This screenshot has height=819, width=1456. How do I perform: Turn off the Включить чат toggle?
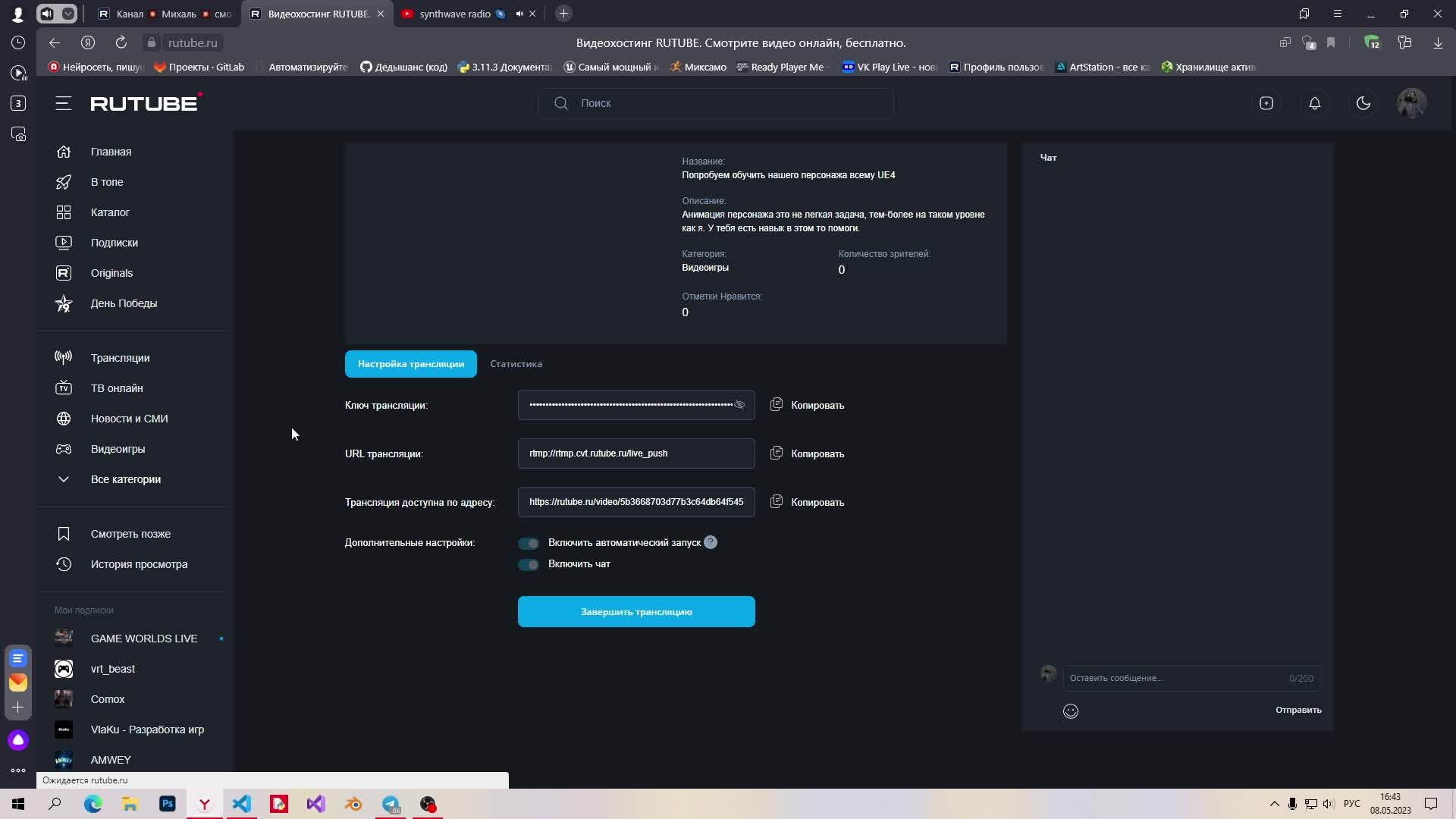pos(529,565)
